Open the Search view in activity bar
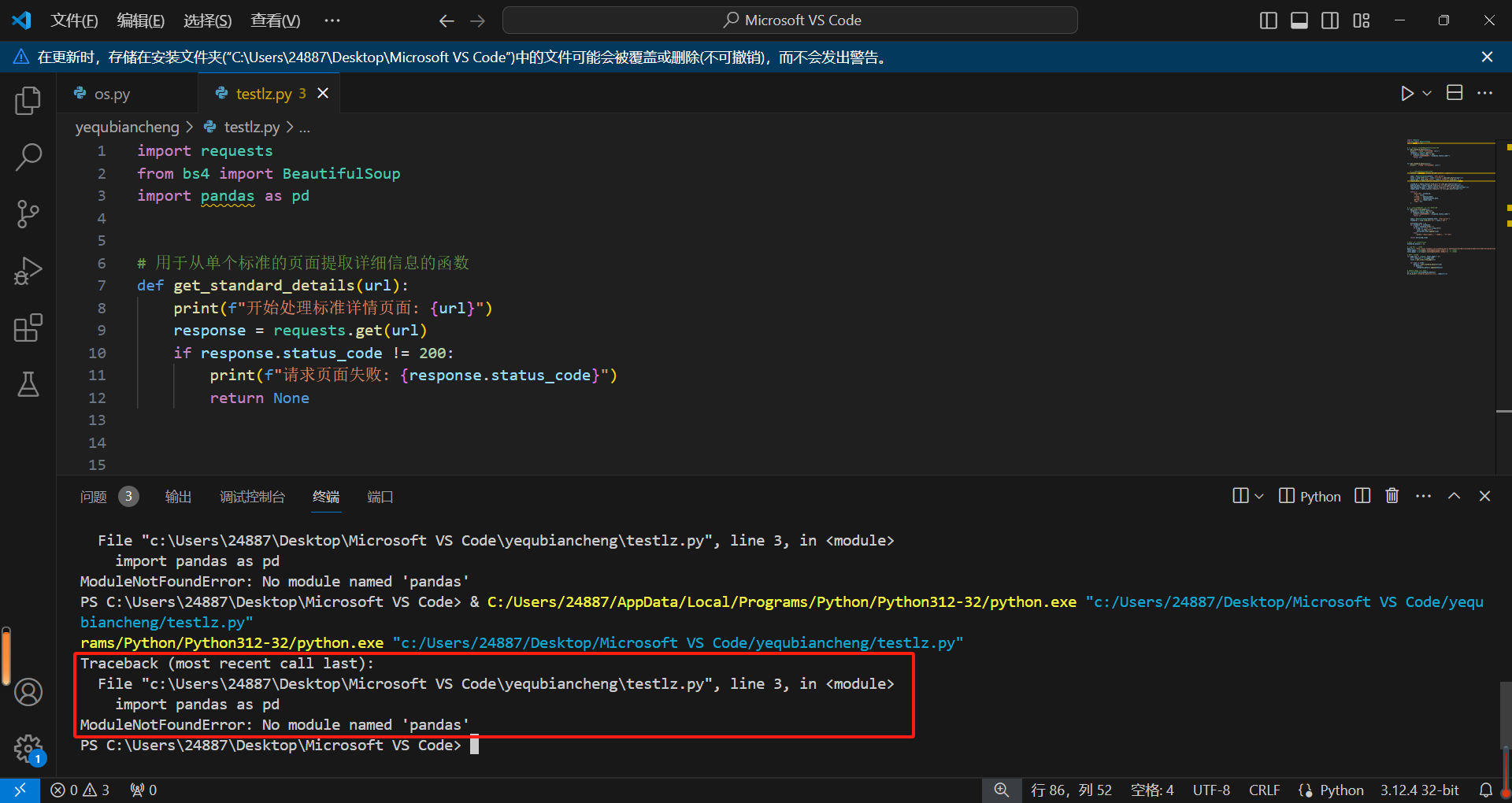 click(28, 157)
